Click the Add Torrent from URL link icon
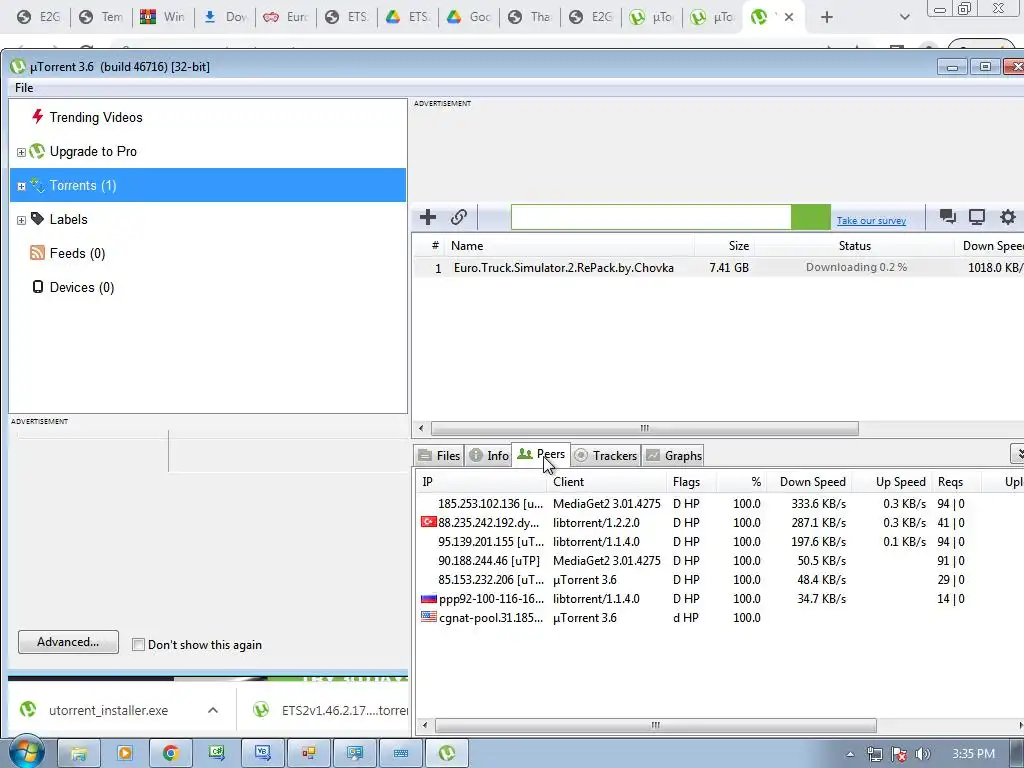Screen dimensions: 1024x768 [459, 217]
